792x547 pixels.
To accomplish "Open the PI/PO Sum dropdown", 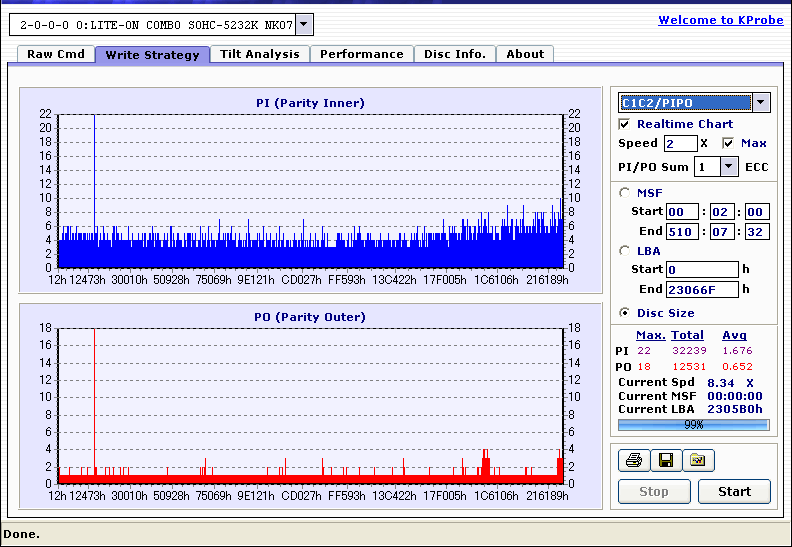I will [728, 167].
